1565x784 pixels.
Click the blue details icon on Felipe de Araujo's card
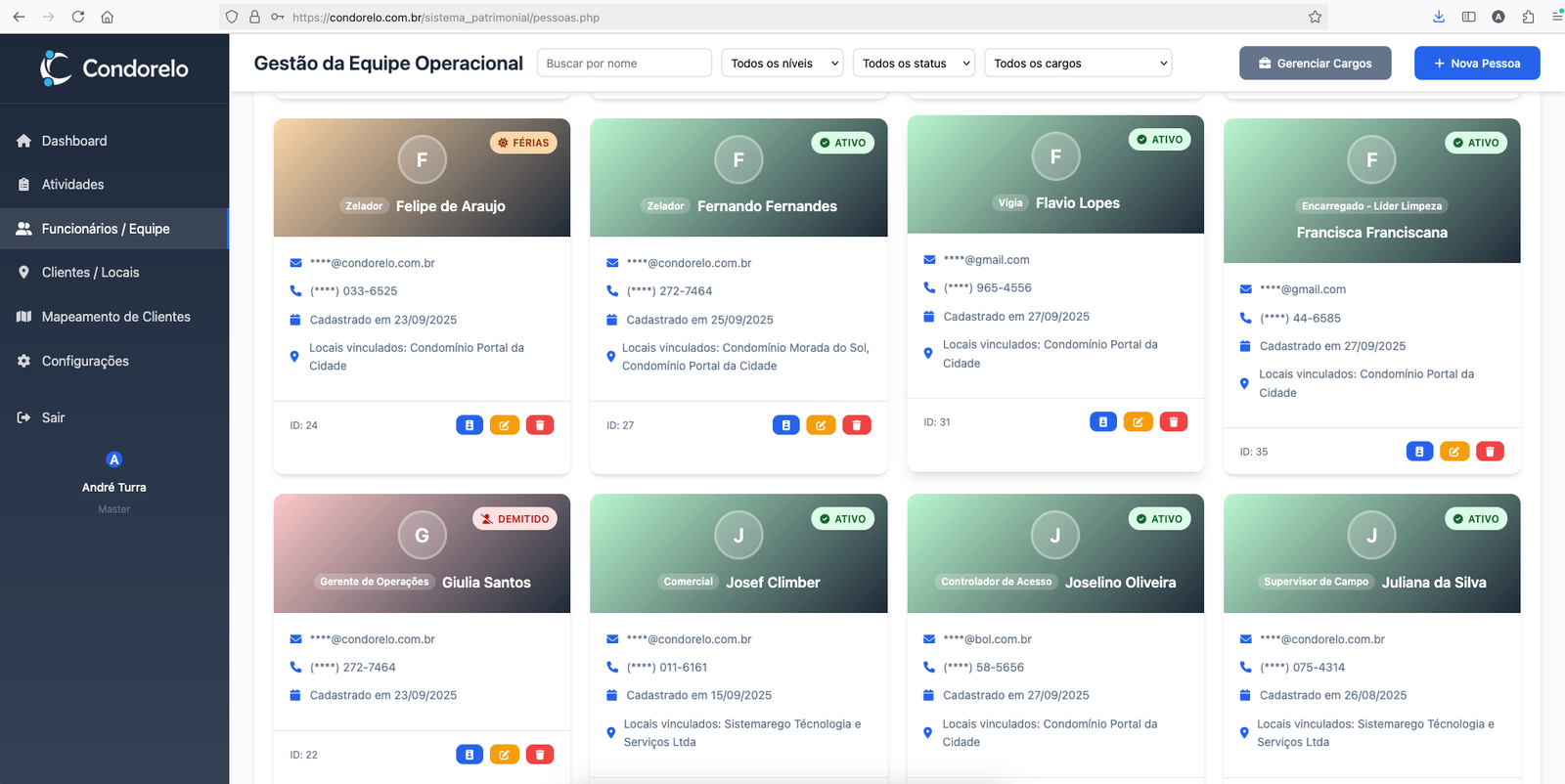(469, 425)
